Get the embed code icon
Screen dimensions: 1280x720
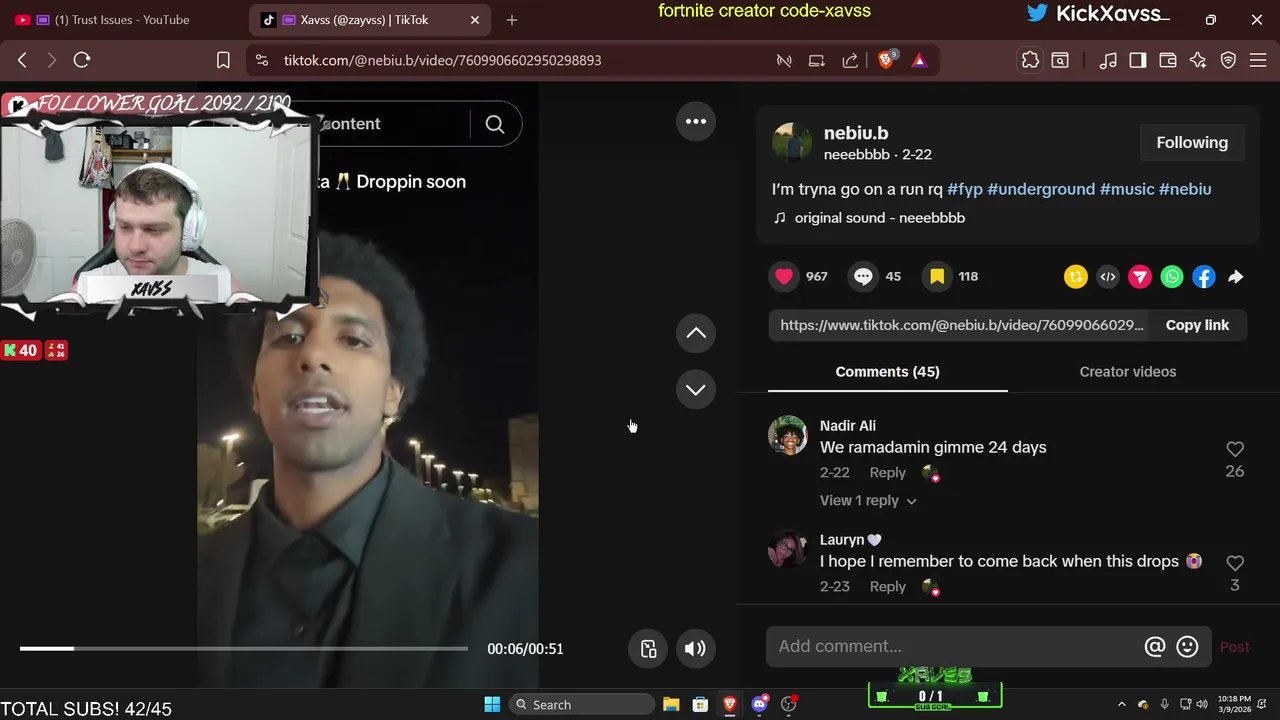[1108, 277]
